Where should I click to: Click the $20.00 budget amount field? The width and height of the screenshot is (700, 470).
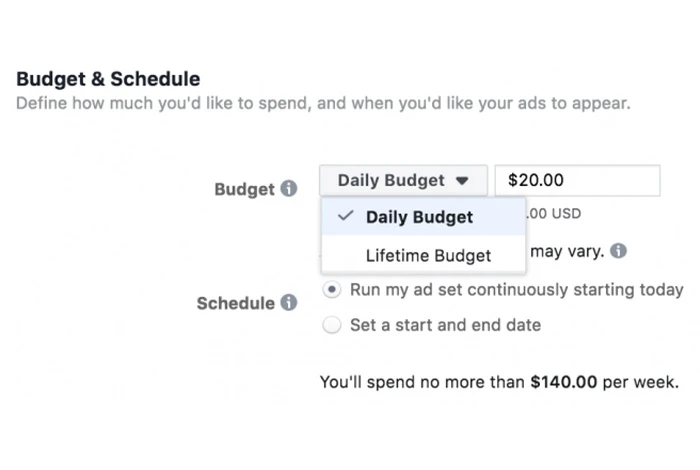coord(577,181)
